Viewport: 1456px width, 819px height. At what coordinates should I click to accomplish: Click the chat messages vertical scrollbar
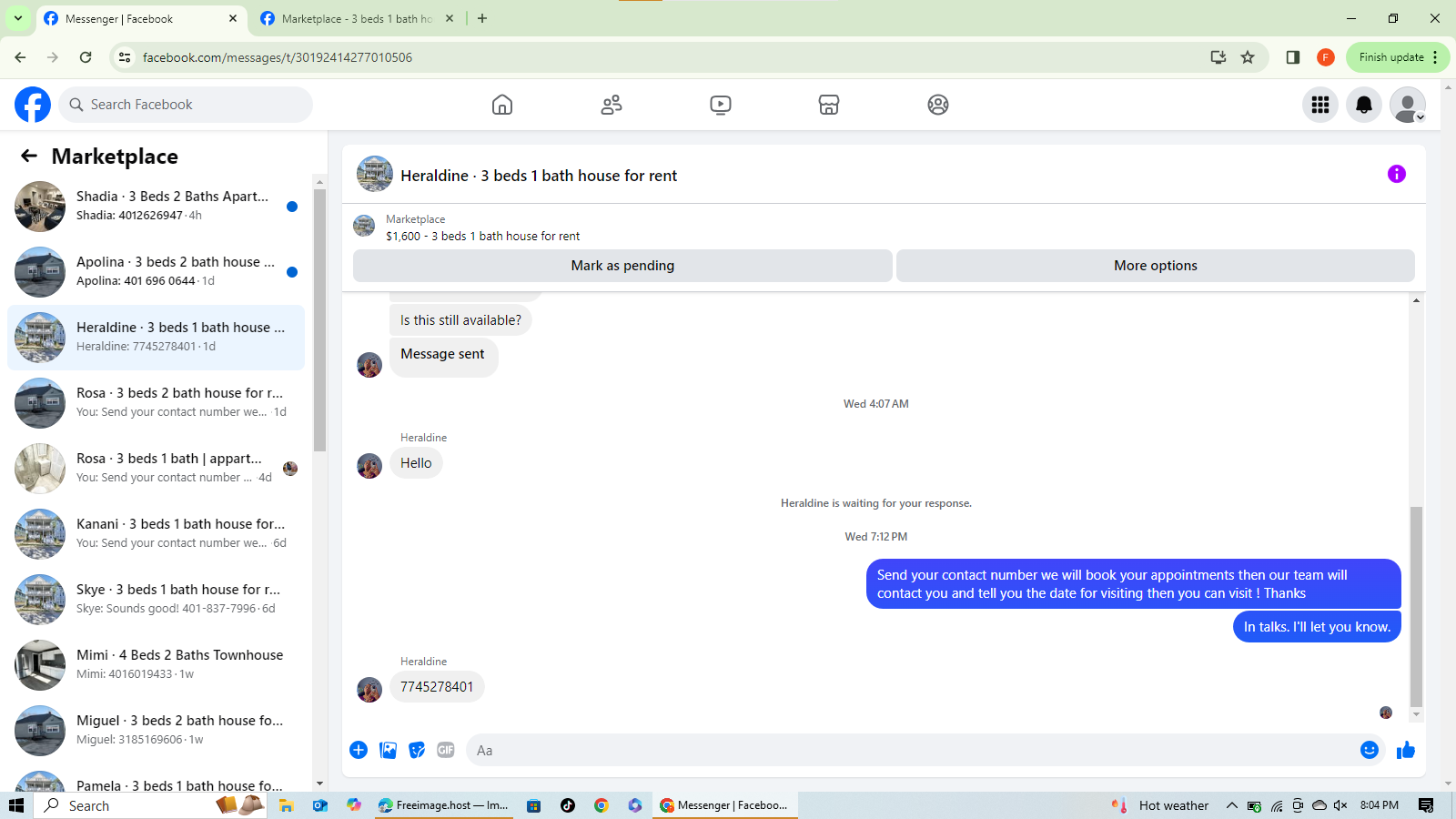pyautogui.click(x=1416, y=606)
